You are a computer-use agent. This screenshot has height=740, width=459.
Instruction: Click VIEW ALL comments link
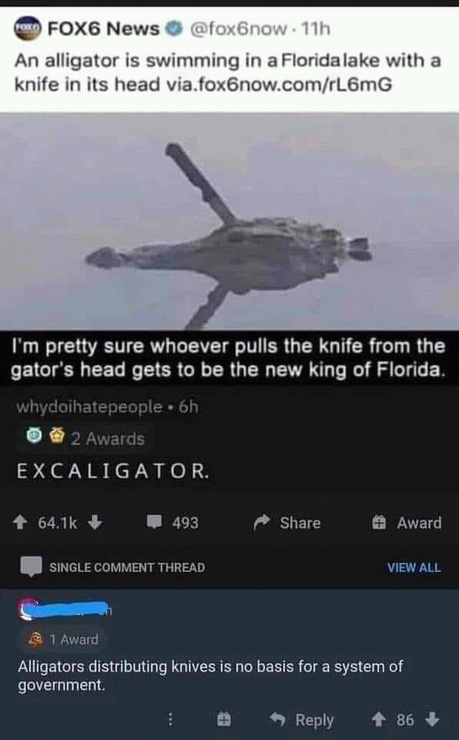414,567
